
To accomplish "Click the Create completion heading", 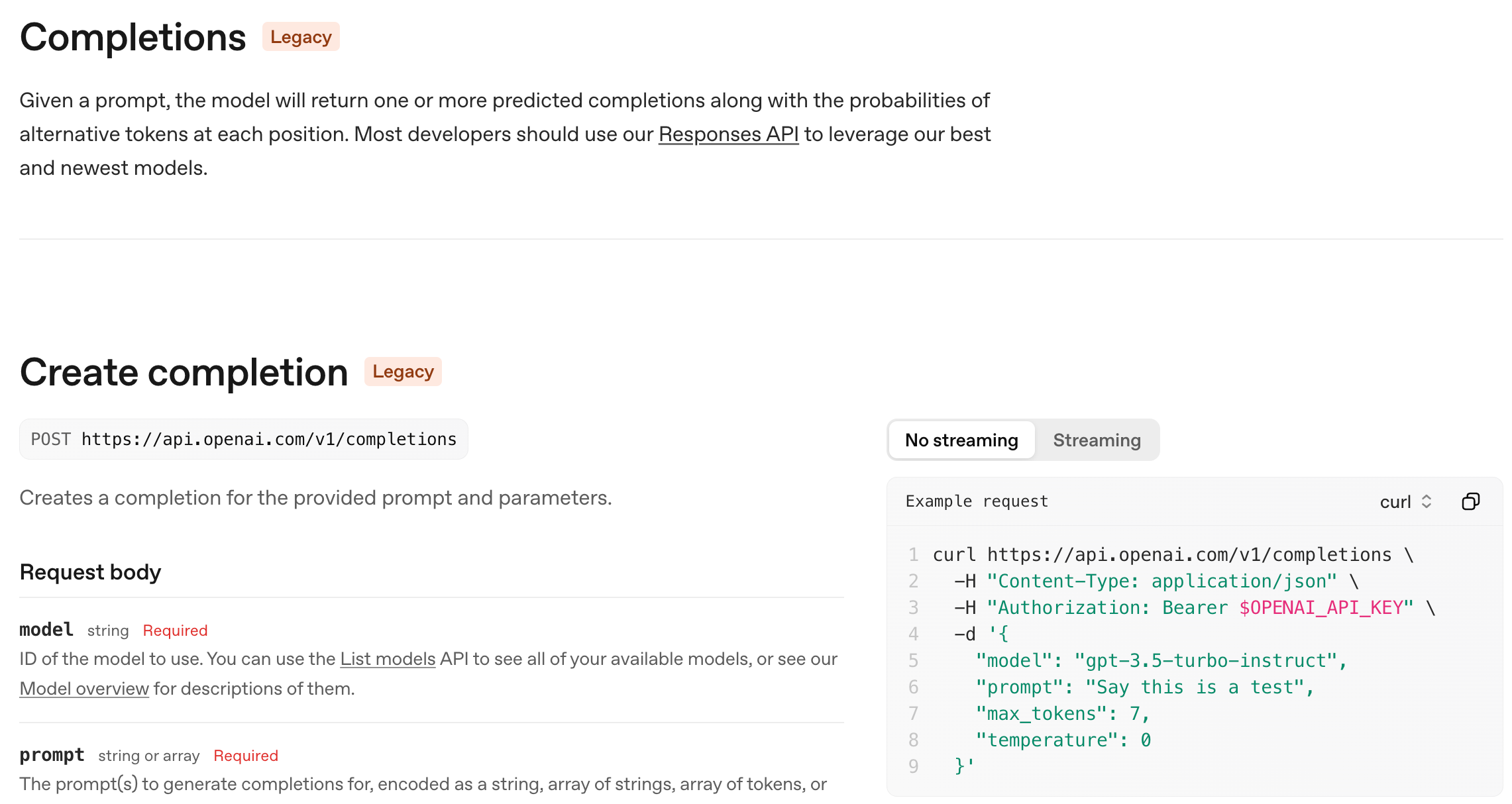I will coord(184,372).
